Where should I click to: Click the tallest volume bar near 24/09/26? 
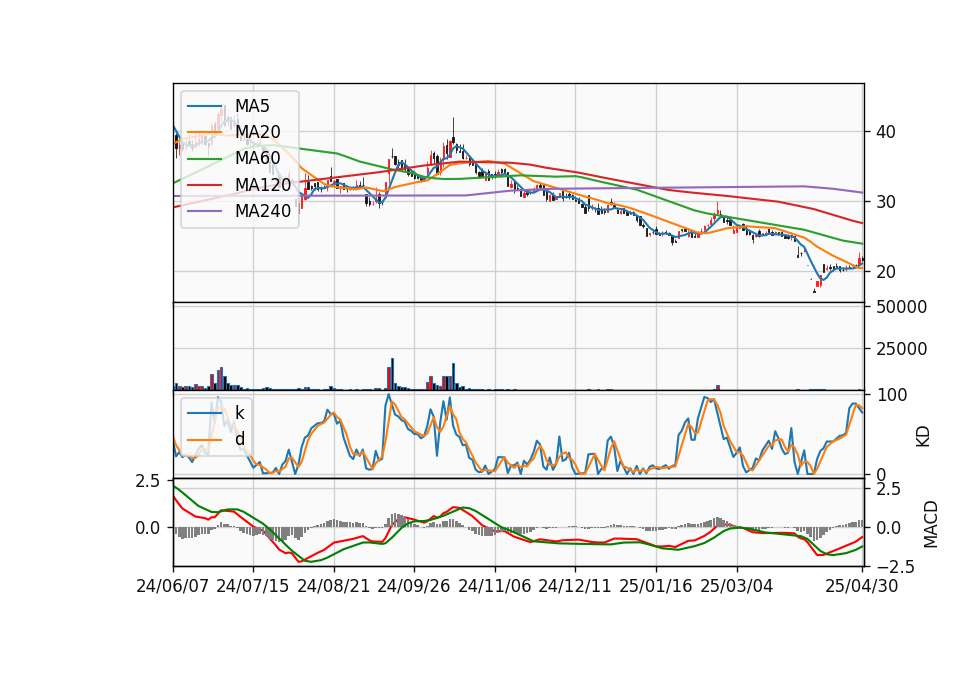pyautogui.click(x=392, y=374)
